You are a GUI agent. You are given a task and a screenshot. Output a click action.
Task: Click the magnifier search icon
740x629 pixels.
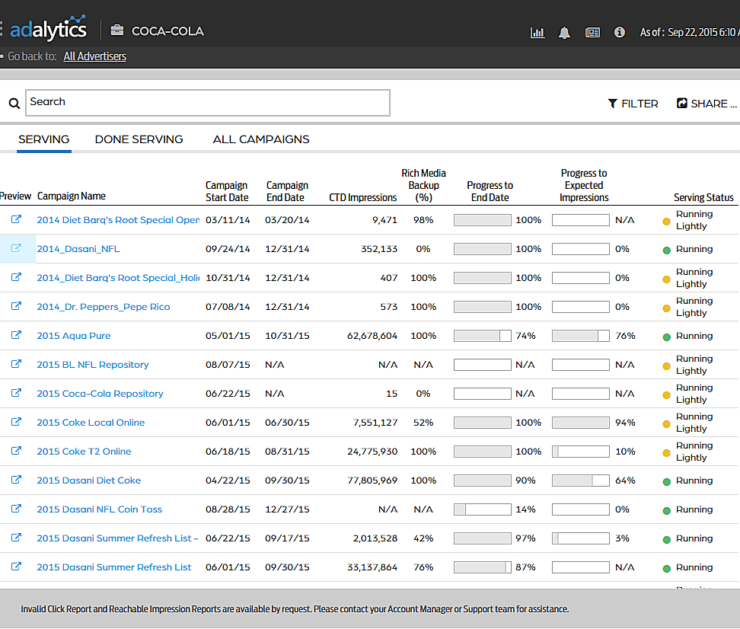(x=14, y=103)
